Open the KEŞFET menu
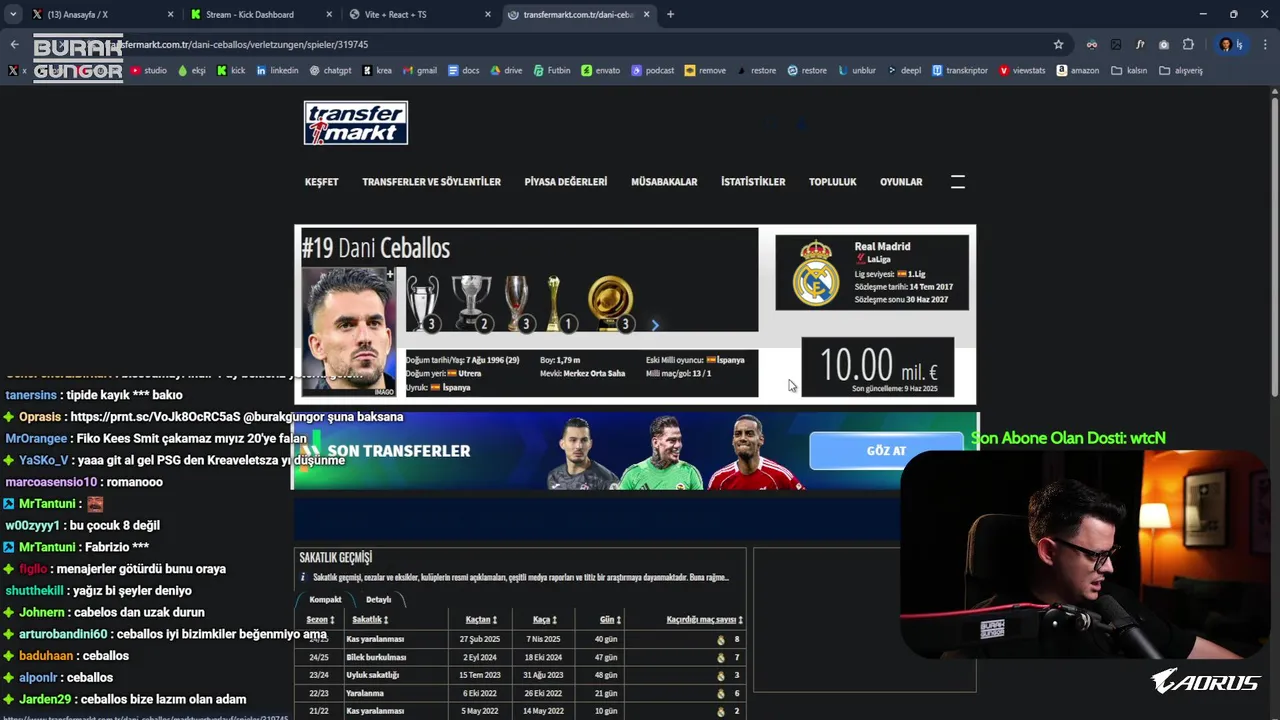The width and height of the screenshot is (1280, 720). coord(322,182)
